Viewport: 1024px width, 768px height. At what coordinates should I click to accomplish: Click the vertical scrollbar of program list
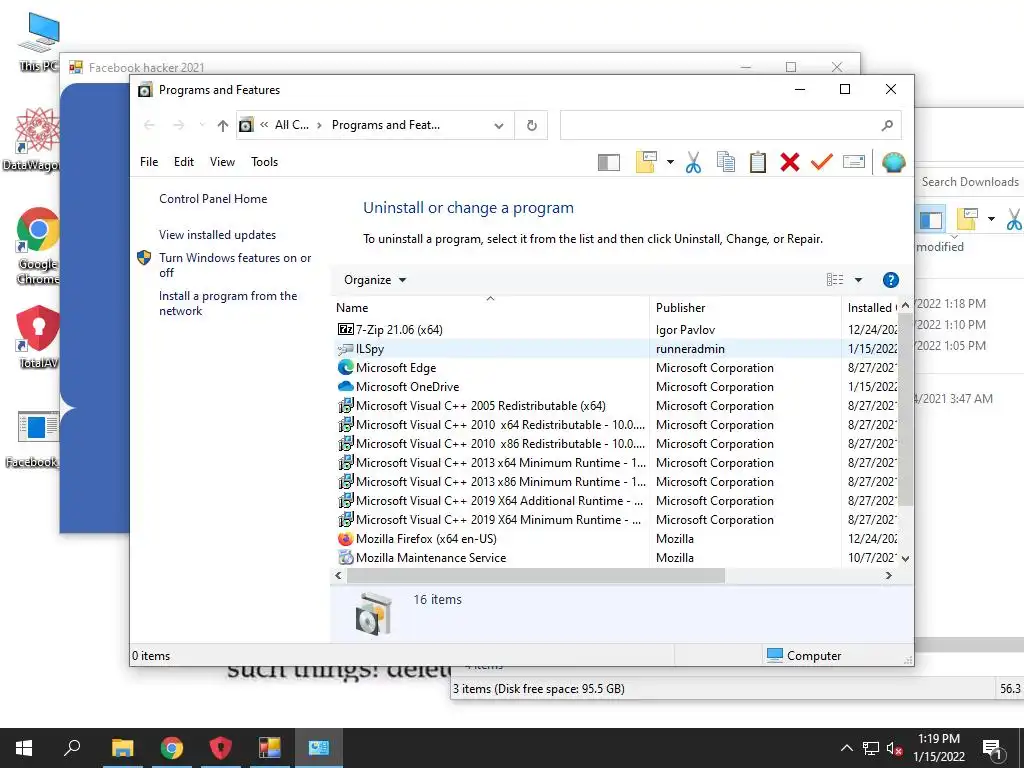coord(905,409)
